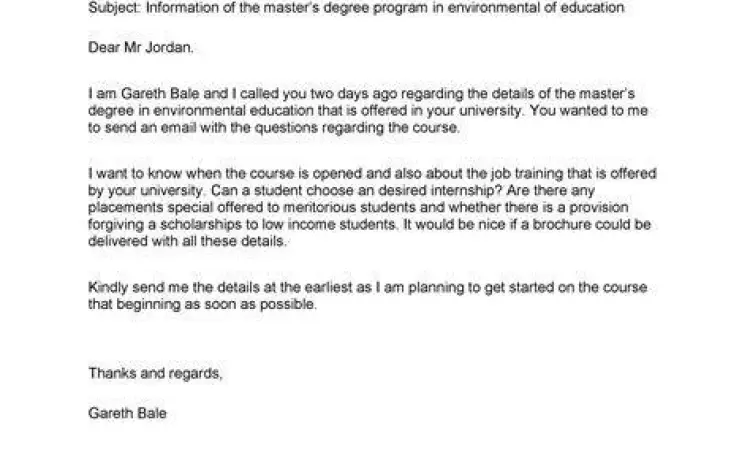
Task: Click the closing "Thanks and regards"
Action: (154, 373)
